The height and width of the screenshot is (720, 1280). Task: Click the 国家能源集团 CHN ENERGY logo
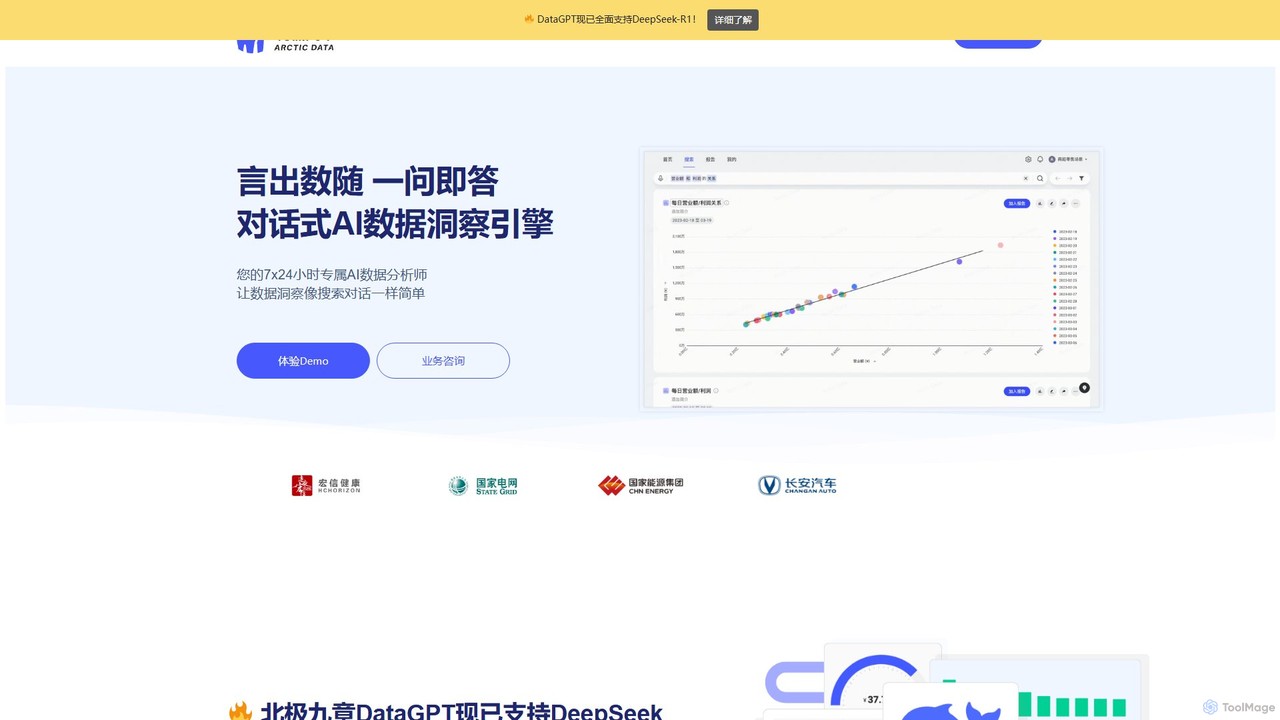641,485
